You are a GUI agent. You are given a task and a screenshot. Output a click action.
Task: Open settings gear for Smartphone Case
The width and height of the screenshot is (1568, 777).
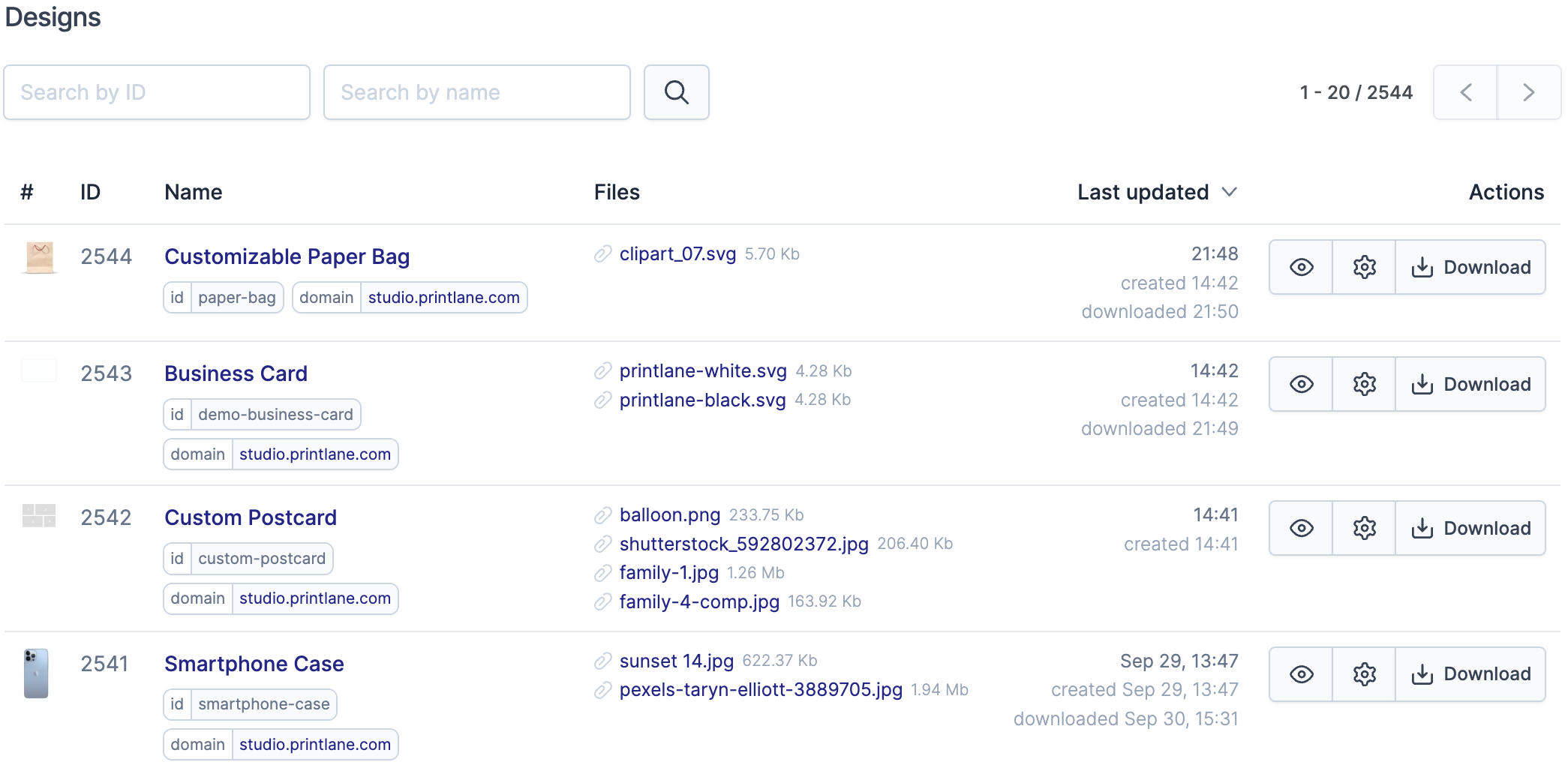pyautogui.click(x=1364, y=674)
